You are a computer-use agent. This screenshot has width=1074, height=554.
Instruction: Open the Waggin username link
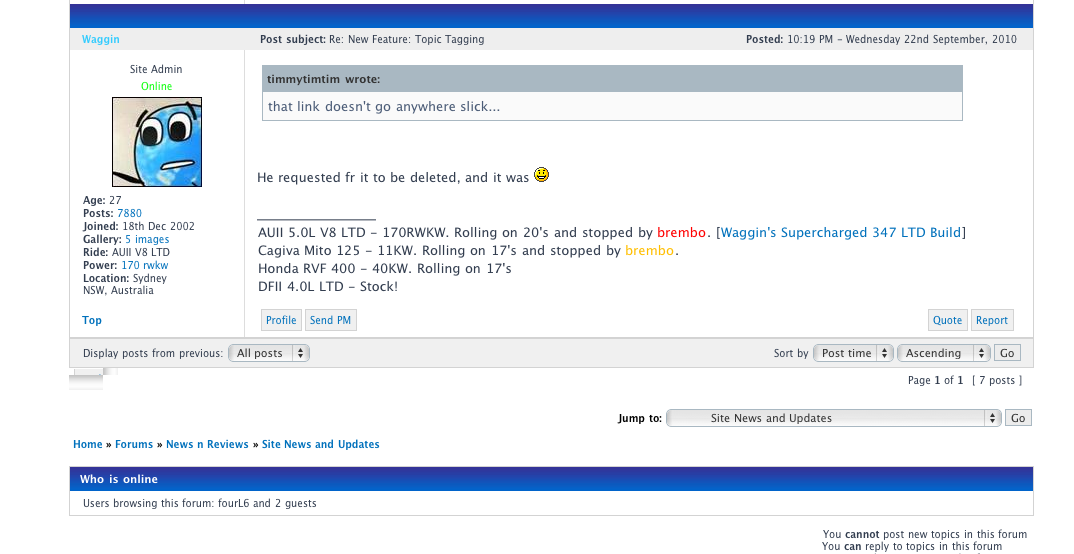coord(101,39)
